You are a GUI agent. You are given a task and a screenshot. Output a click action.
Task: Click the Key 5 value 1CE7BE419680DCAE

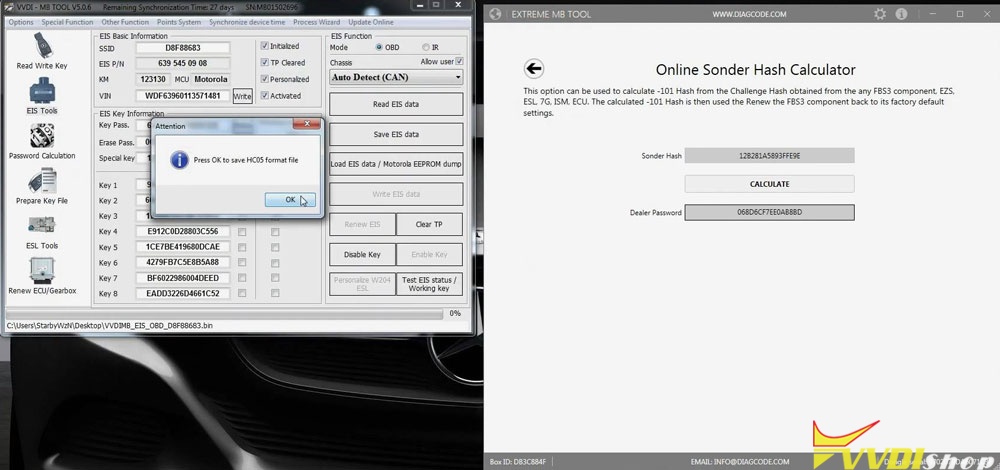pos(182,247)
